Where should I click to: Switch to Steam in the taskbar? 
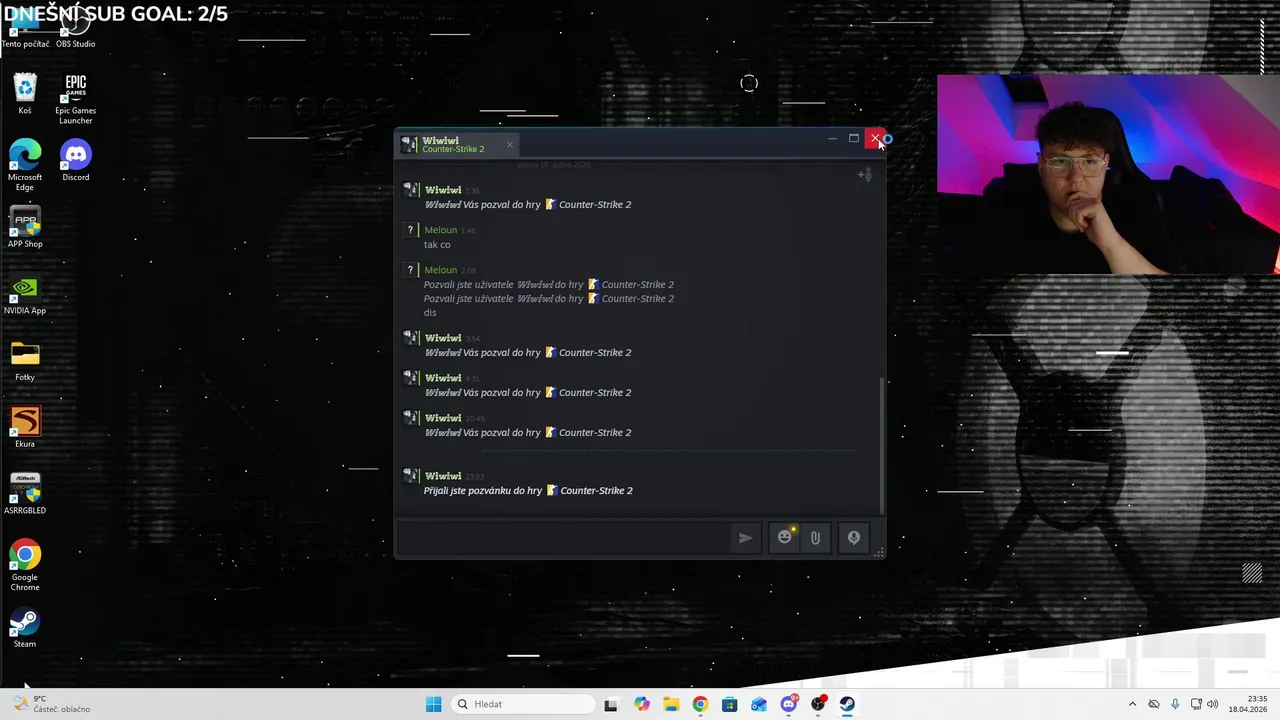click(x=847, y=704)
